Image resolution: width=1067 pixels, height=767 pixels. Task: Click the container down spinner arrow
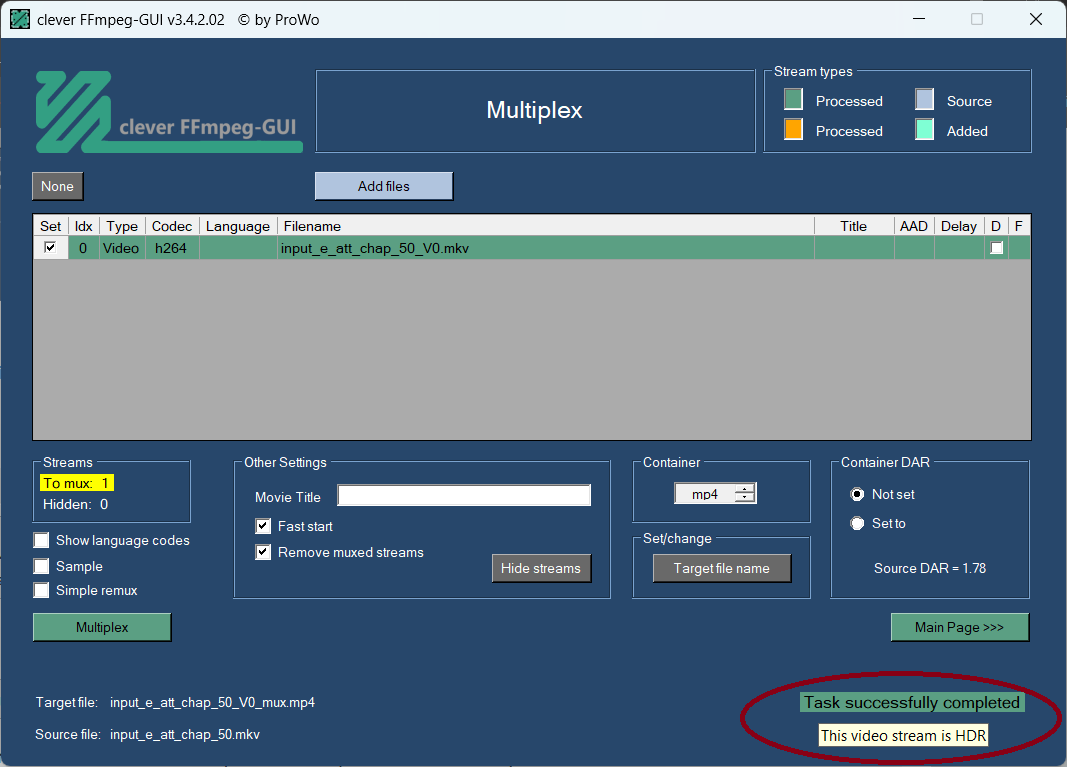point(745,498)
